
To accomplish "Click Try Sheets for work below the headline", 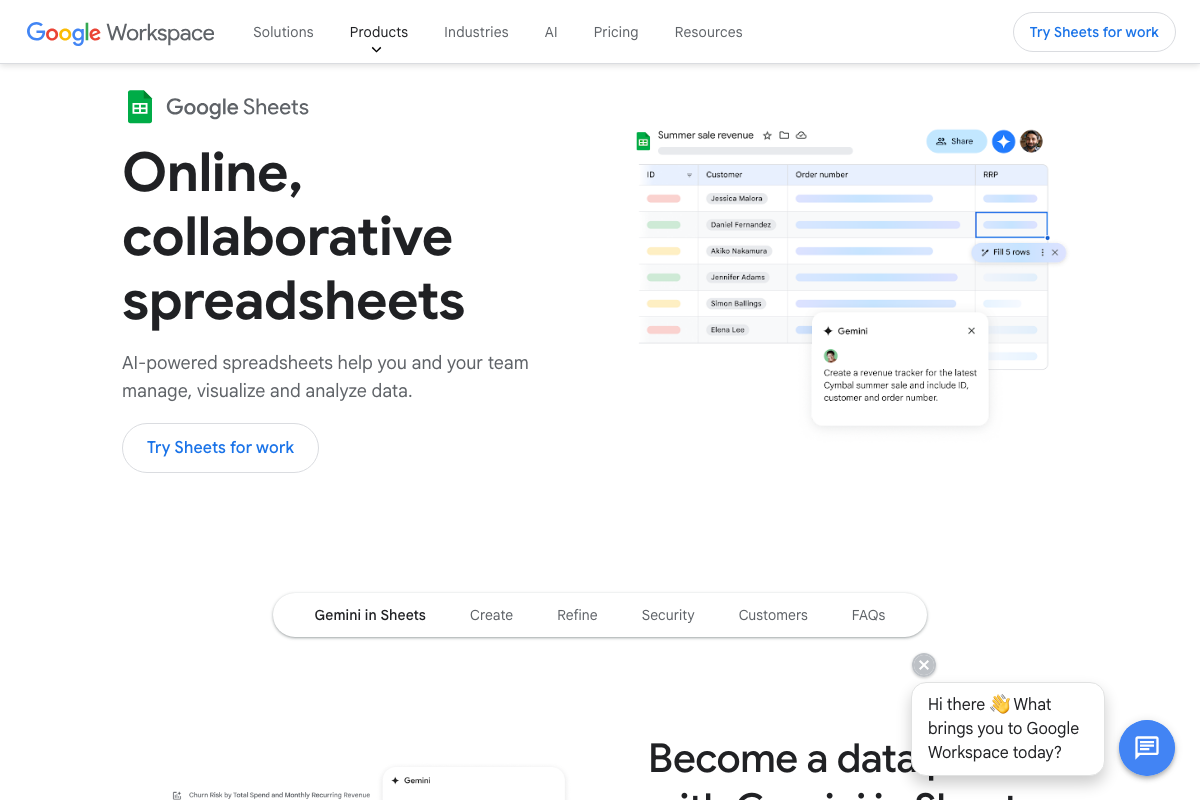I will click(x=220, y=448).
